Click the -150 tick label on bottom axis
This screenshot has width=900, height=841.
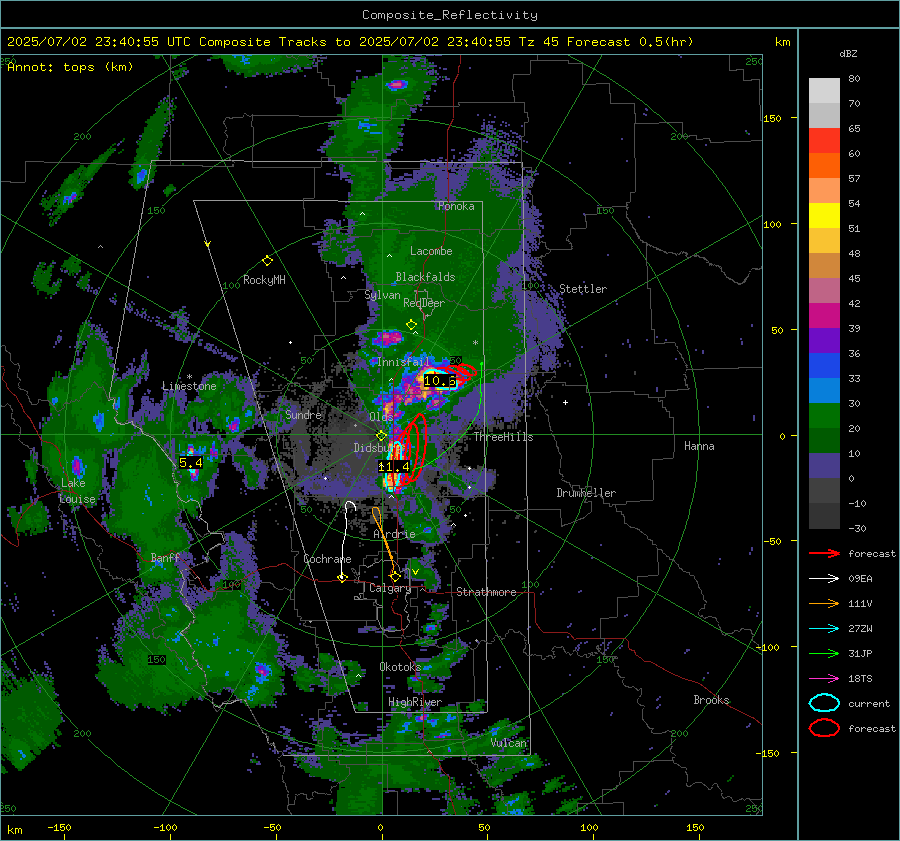tap(59, 827)
